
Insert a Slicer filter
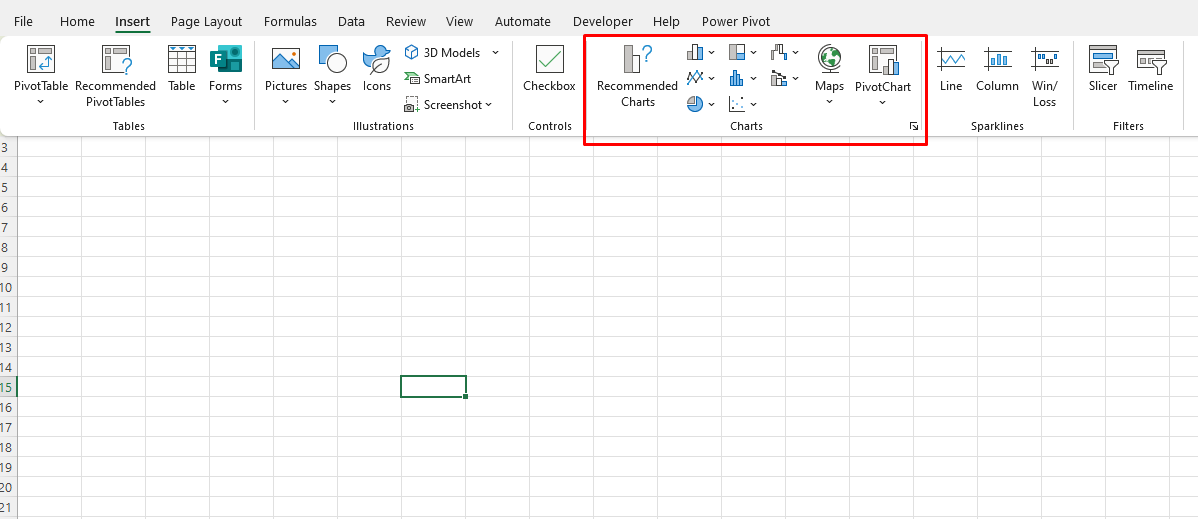[x=1103, y=69]
